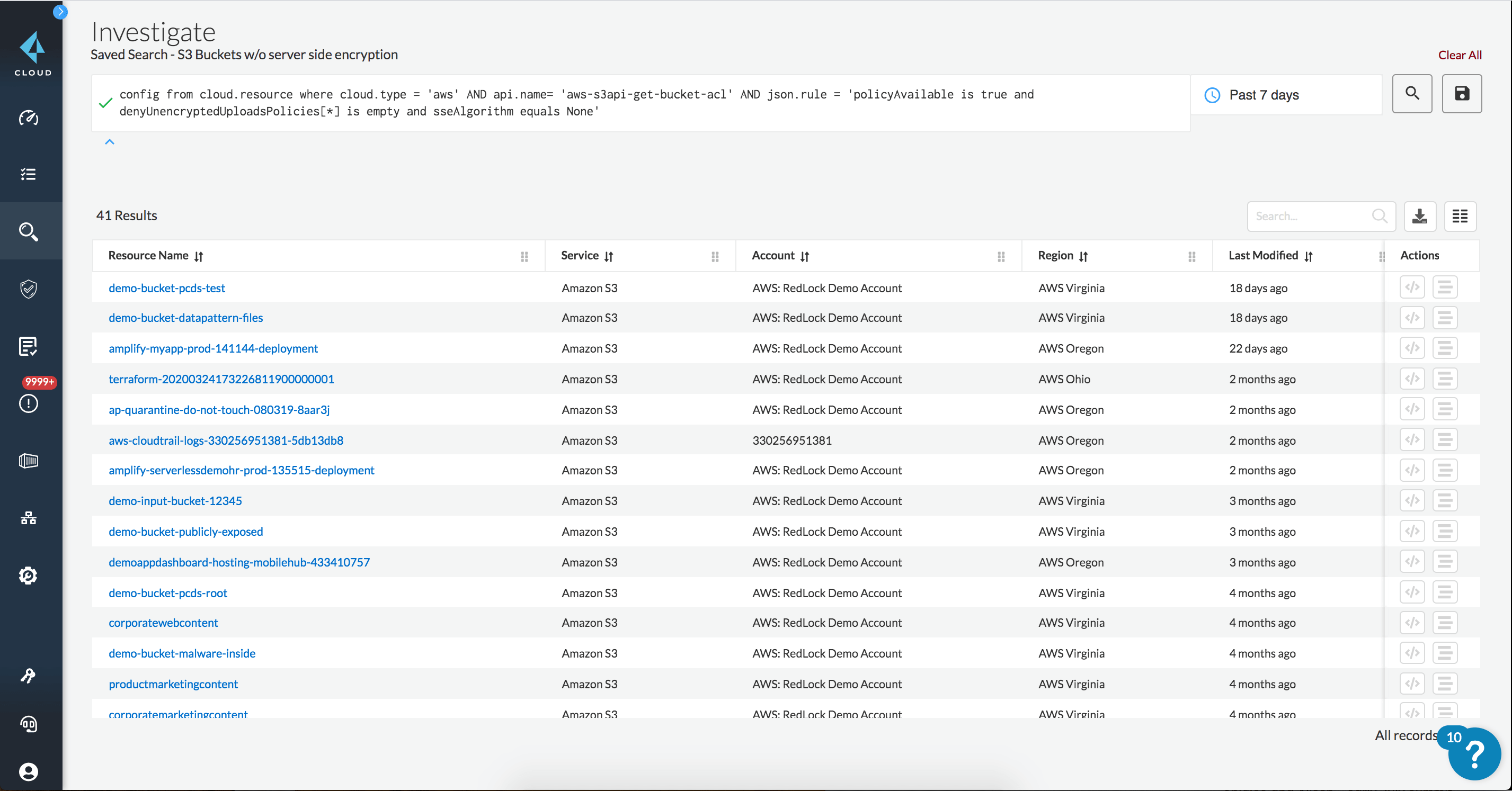
Task: Open the Policies shield icon in sidebar
Action: click(28, 289)
